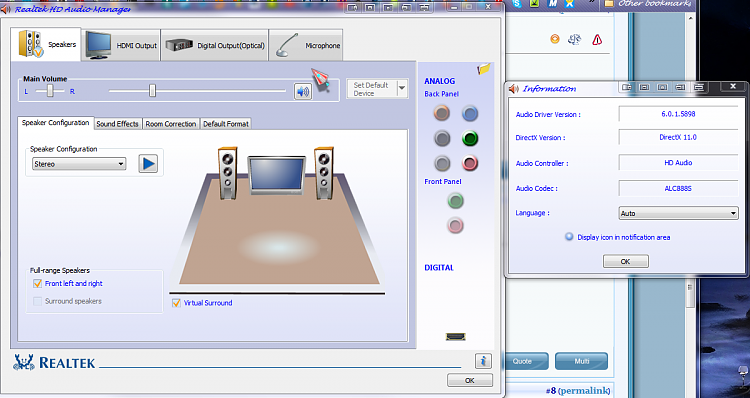Click the red warning triangle in browser
The height and width of the screenshot is (398, 750).
coord(597,40)
